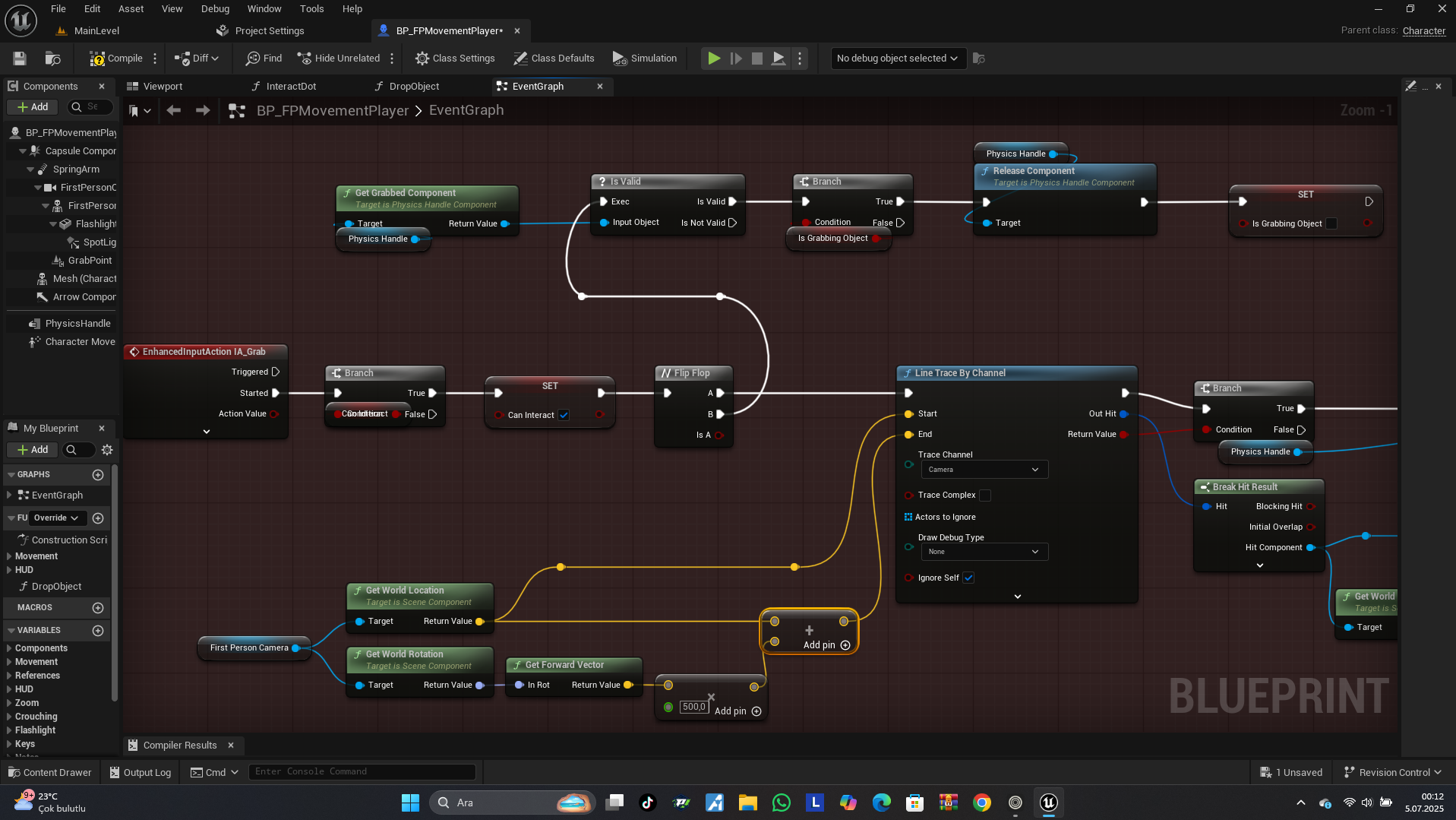Open My Blueprint settings gear
The image size is (1456, 820).
coord(107,450)
